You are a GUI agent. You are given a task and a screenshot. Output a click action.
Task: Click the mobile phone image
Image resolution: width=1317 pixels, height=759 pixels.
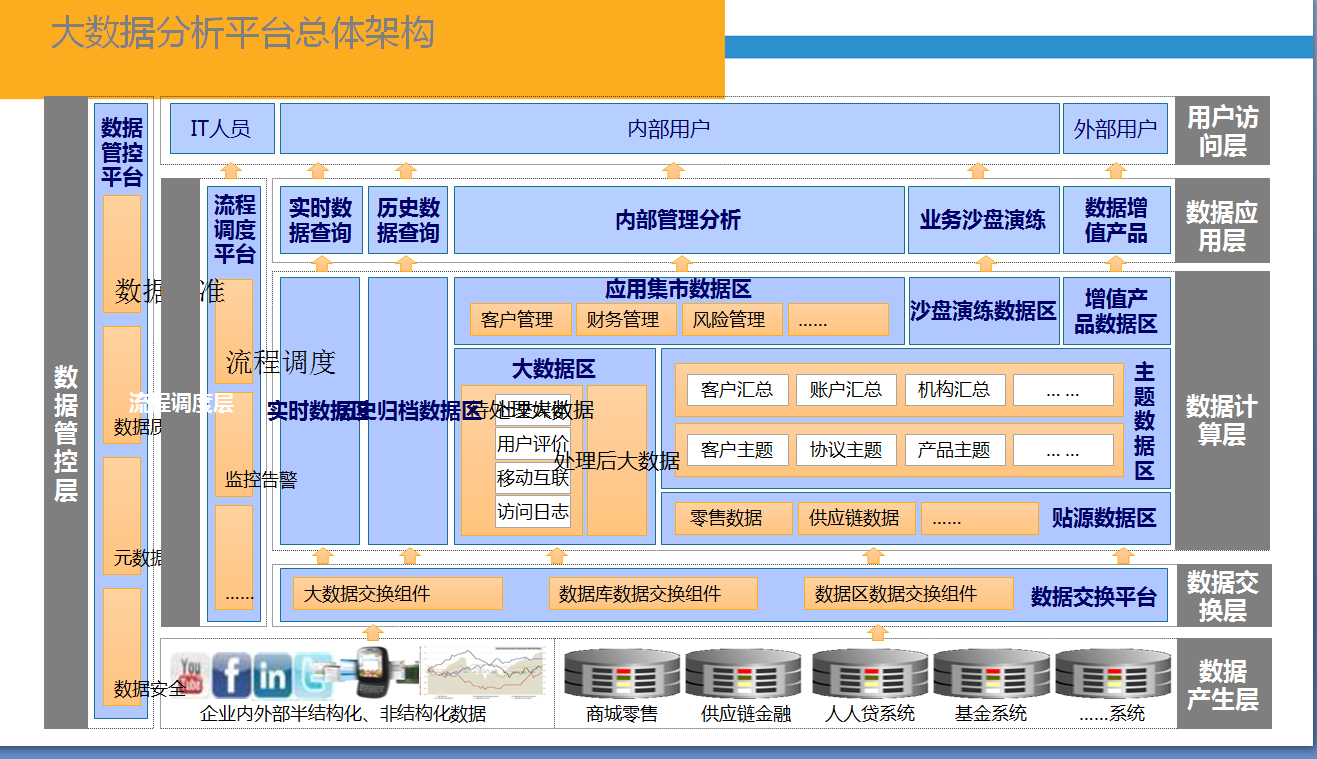coord(375,671)
